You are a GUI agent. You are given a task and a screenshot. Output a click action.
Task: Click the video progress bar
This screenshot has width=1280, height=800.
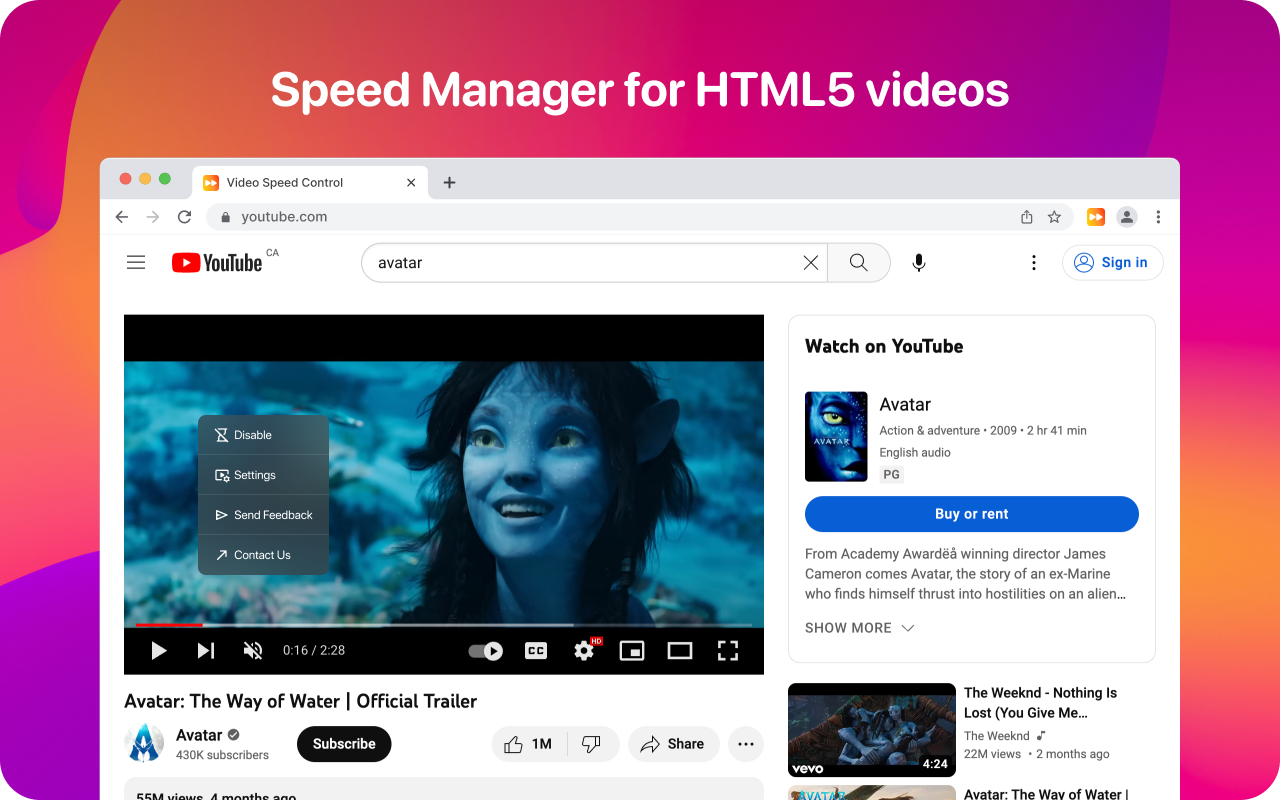coord(444,625)
